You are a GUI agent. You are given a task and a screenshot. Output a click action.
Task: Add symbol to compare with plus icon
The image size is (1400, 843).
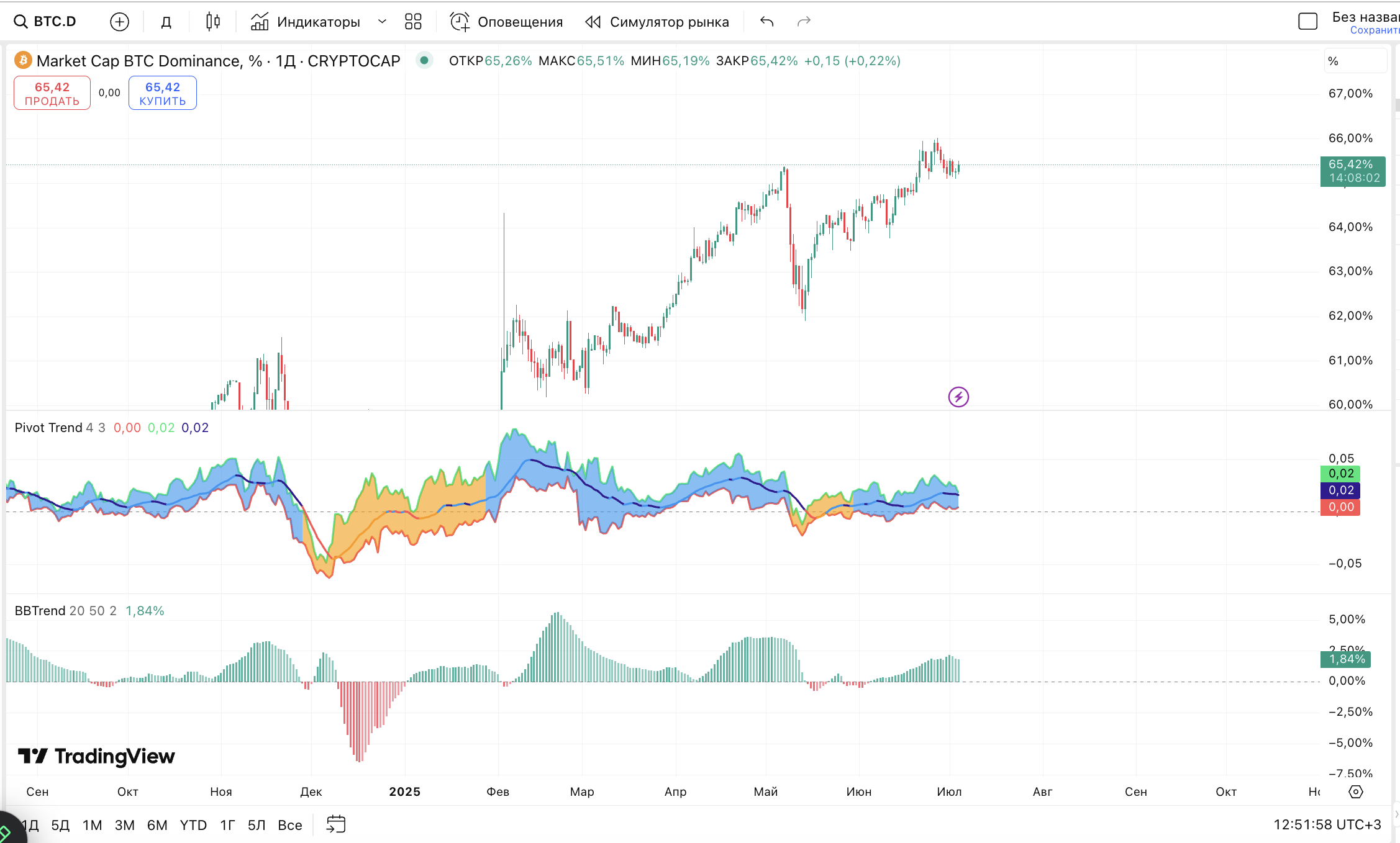tap(119, 22)
